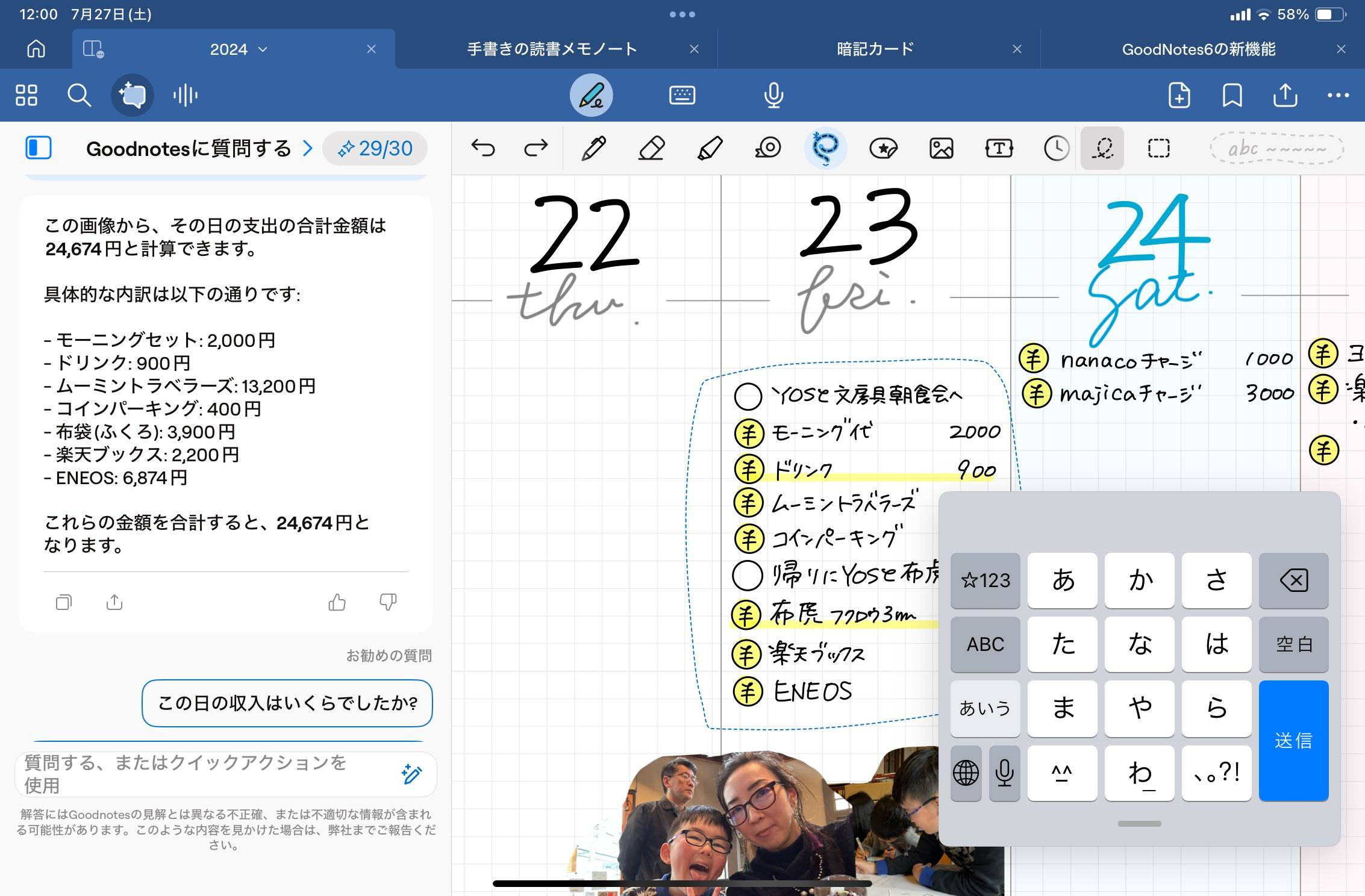The width and height of the screenshot is (1365, 896).
Task: Open the page thumbnail overview
Action: pos(27,95)
